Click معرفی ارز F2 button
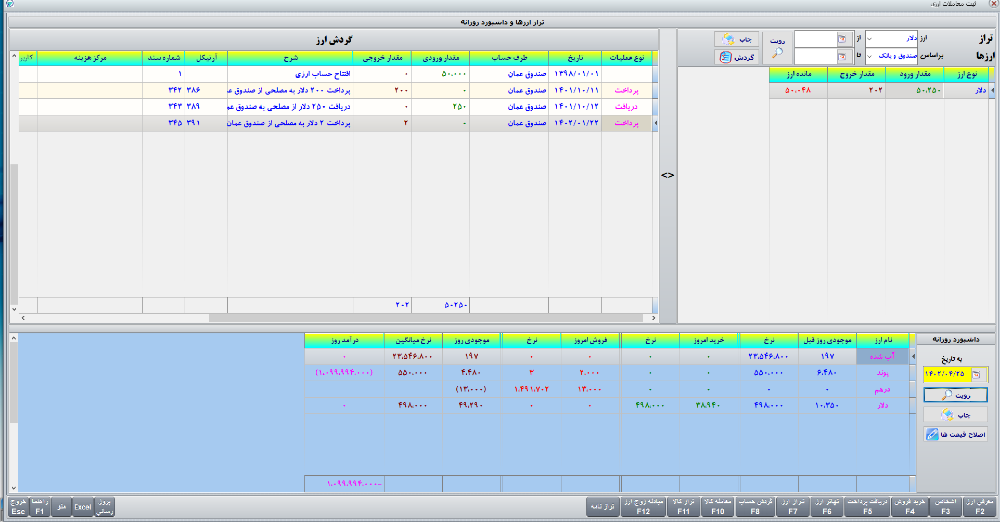This screenshot has height=522, width=1000. point(979,507)
